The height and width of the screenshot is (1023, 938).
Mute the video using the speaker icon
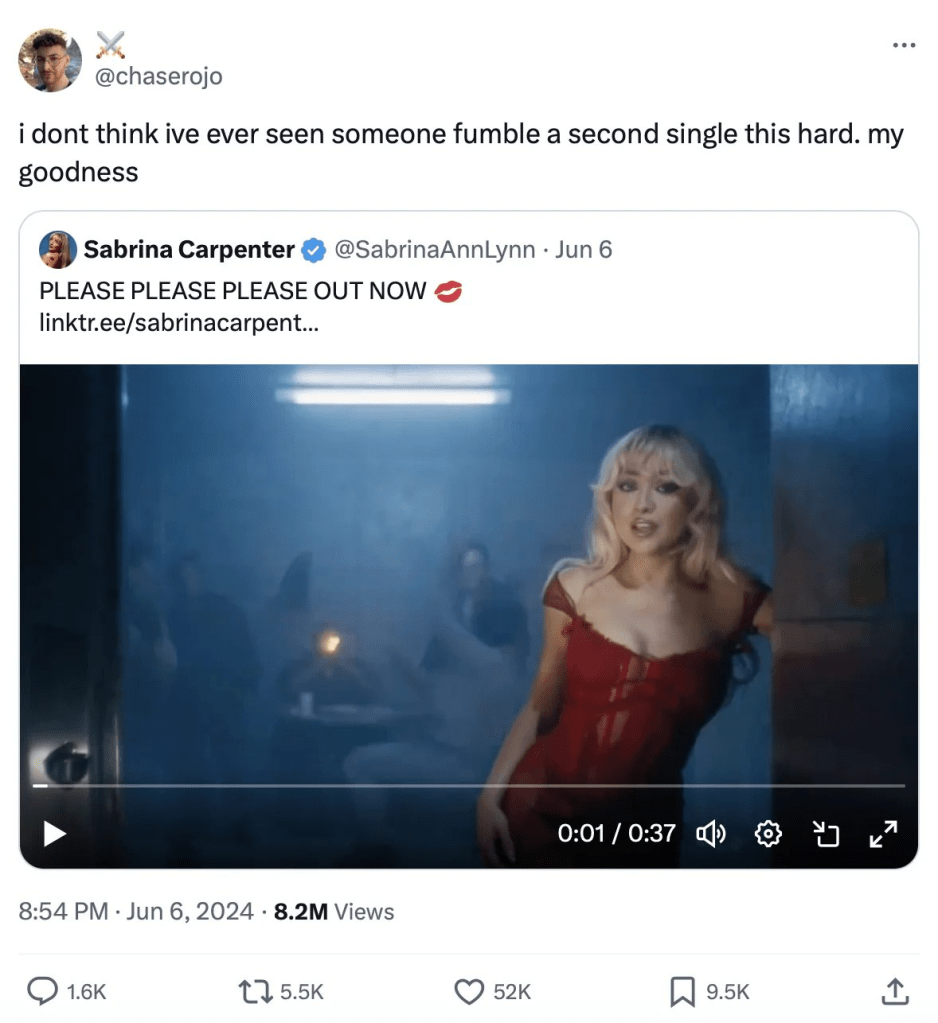click(710, 833)
